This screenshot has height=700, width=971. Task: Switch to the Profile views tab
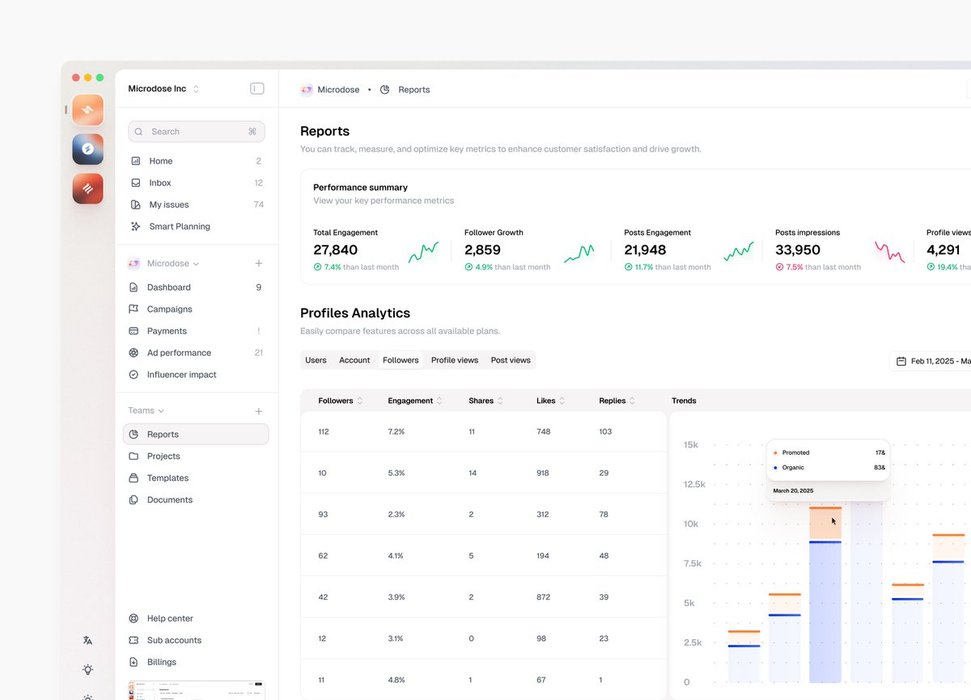click(454, 360)
